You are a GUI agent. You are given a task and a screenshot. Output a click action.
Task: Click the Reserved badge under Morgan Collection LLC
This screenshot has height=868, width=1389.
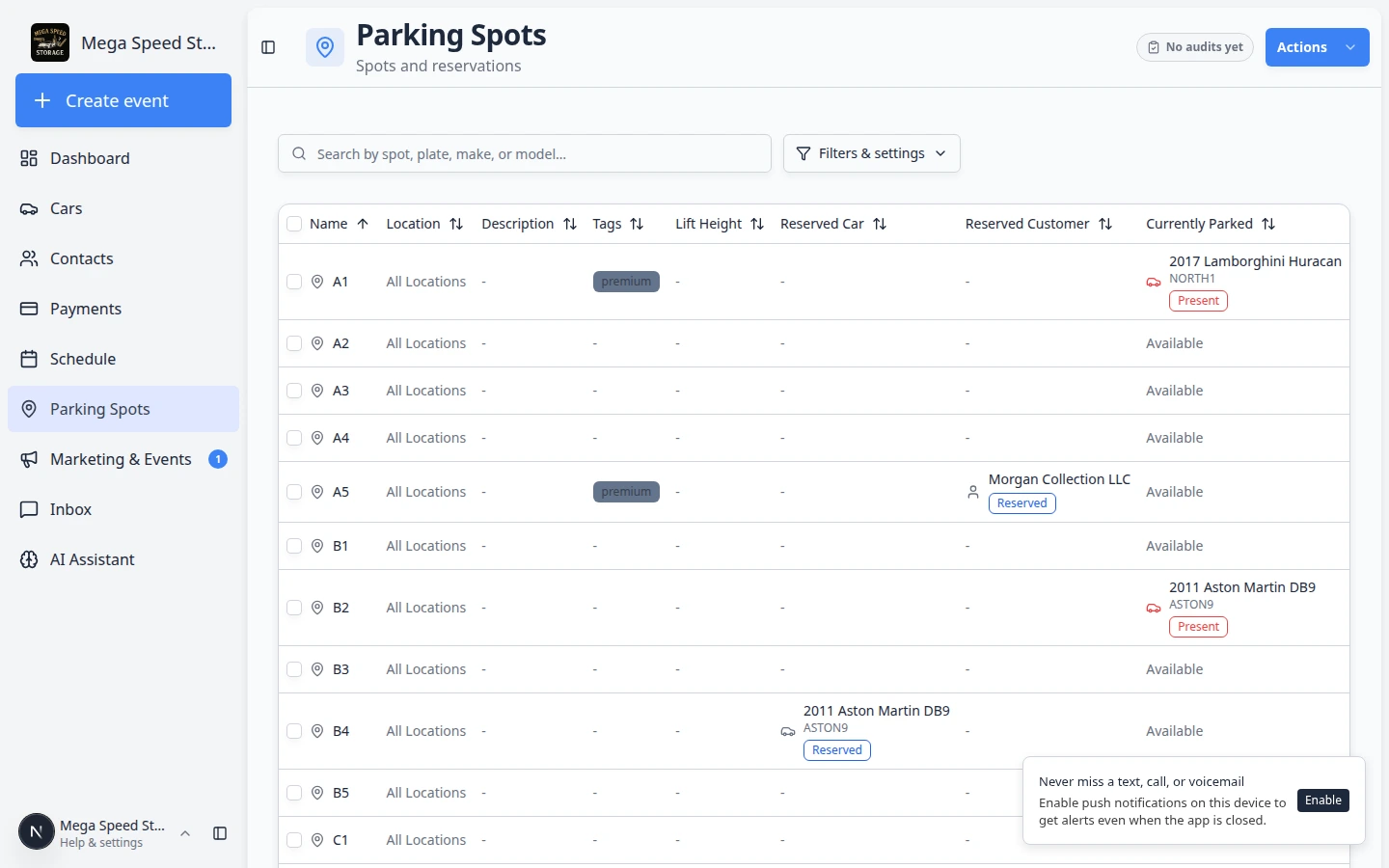point(1021,503)
